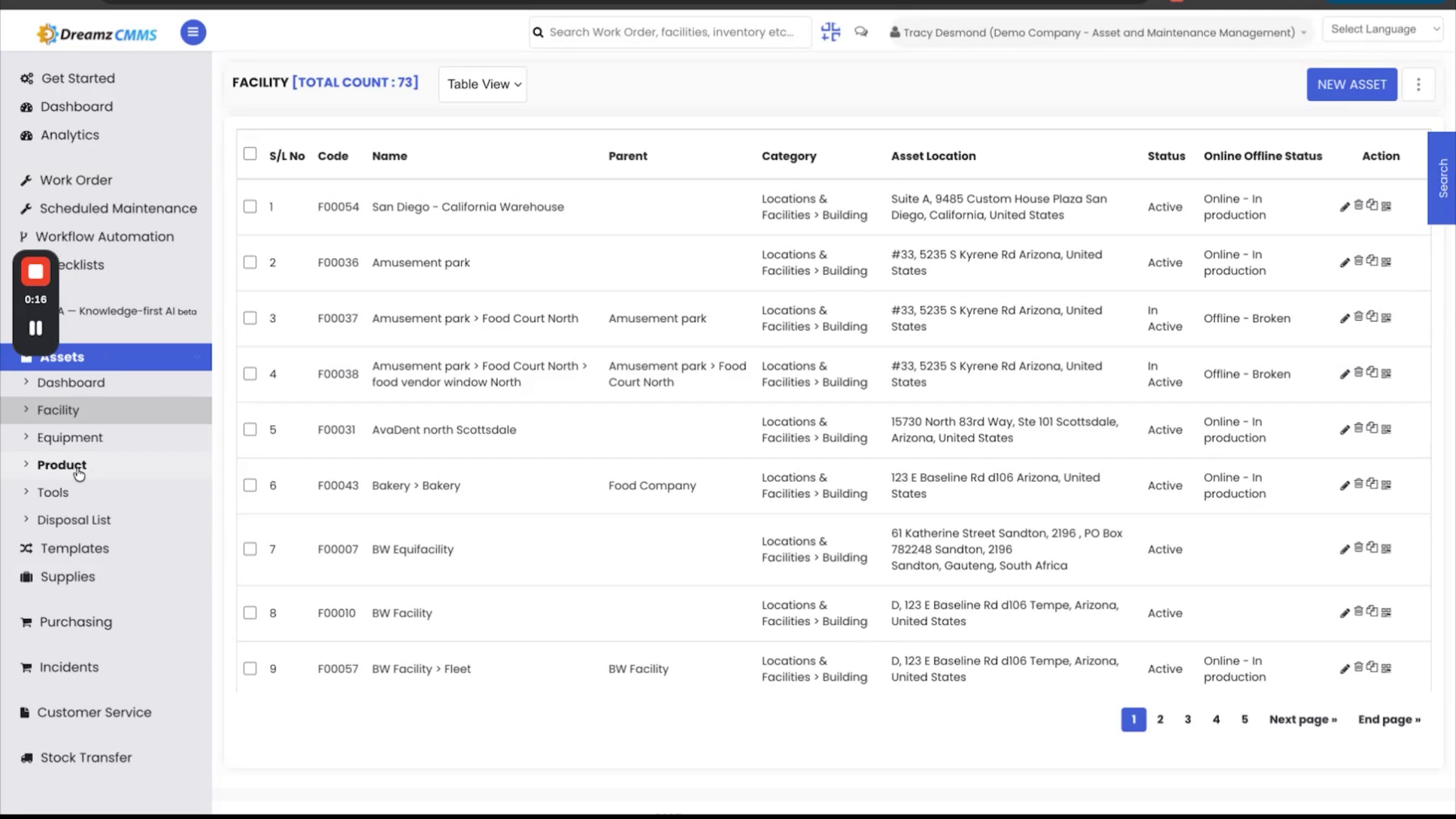
Task: Open QR code for San Diego warehouse
Action: [x=1386, y=206]
